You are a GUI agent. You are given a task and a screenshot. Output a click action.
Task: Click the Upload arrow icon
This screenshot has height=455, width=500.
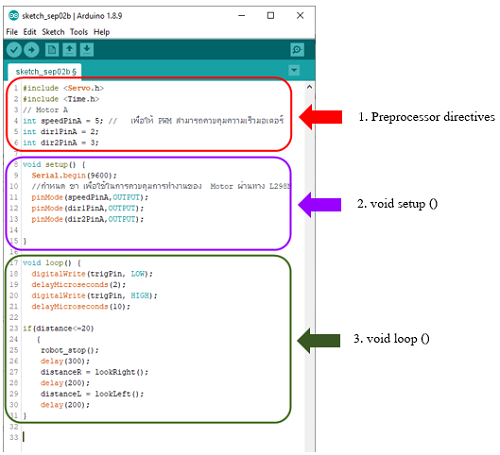[31, 50]
